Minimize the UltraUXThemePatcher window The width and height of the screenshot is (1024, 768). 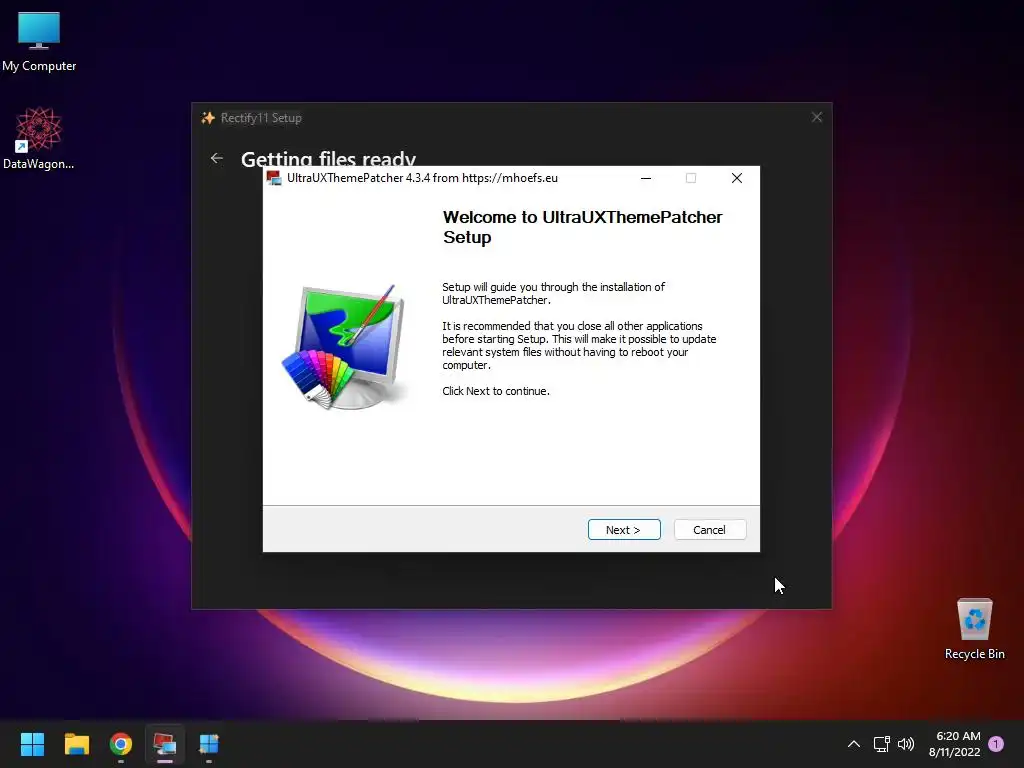coord(646,178)
